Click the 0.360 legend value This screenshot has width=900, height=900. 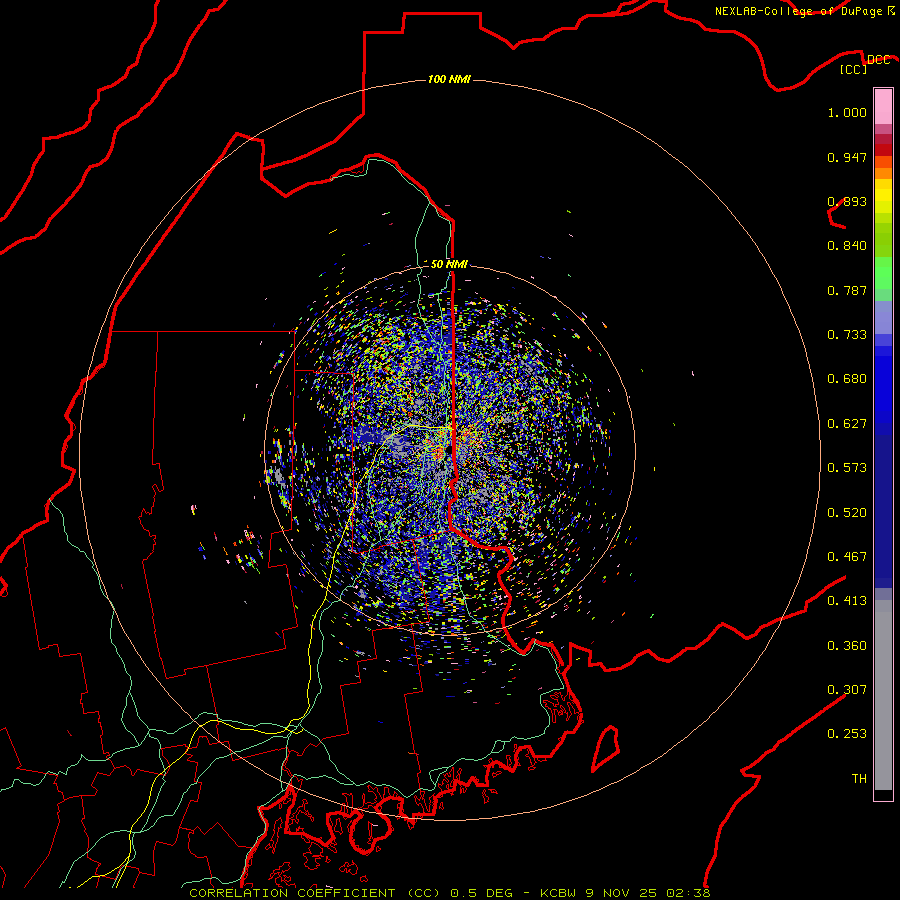pyautogui.click(x=847, y=646)
